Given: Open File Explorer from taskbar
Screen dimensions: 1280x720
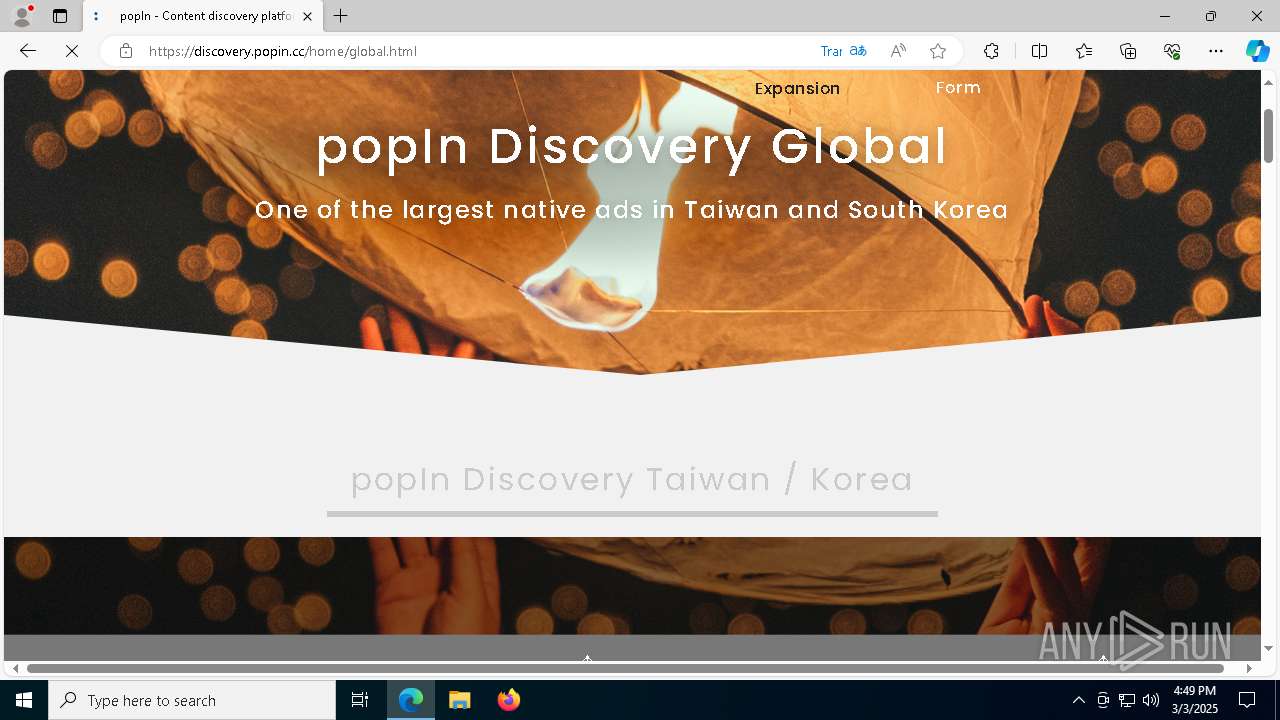Looking at the screenshot, I should tap(460, 700).
